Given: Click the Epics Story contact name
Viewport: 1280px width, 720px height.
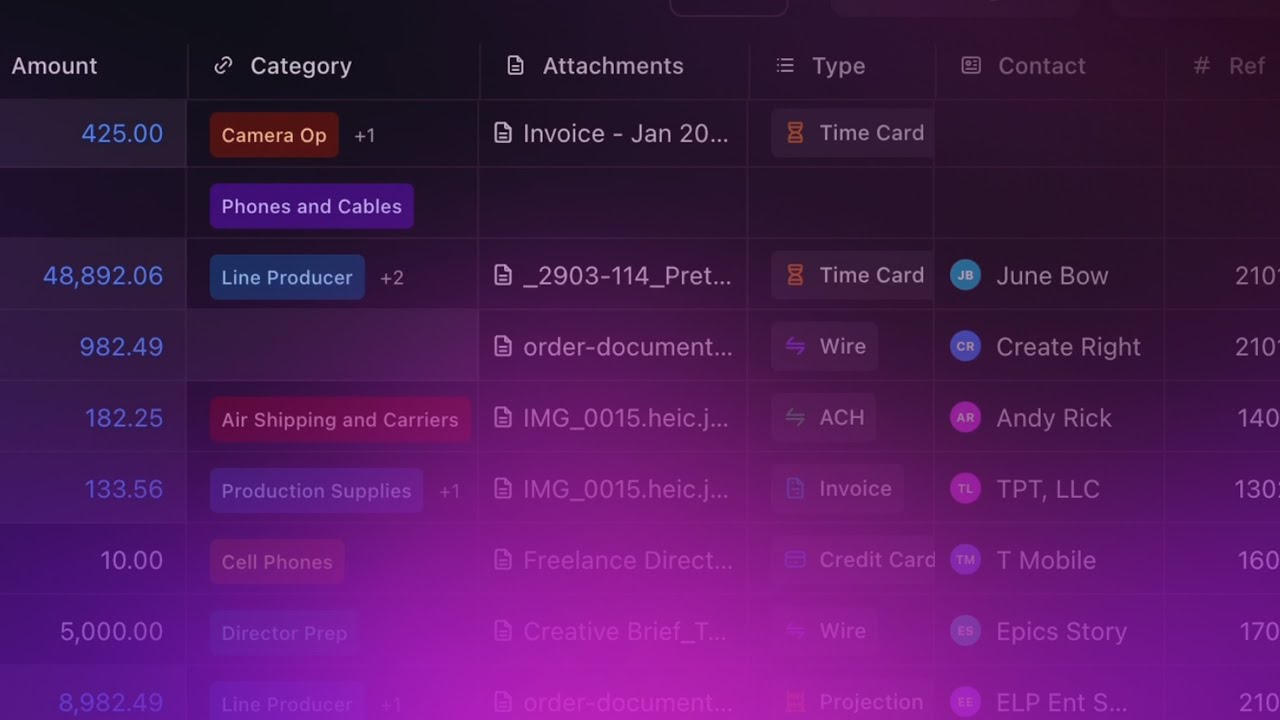Looking at the screenshot, I should (x=1061, y=631).
